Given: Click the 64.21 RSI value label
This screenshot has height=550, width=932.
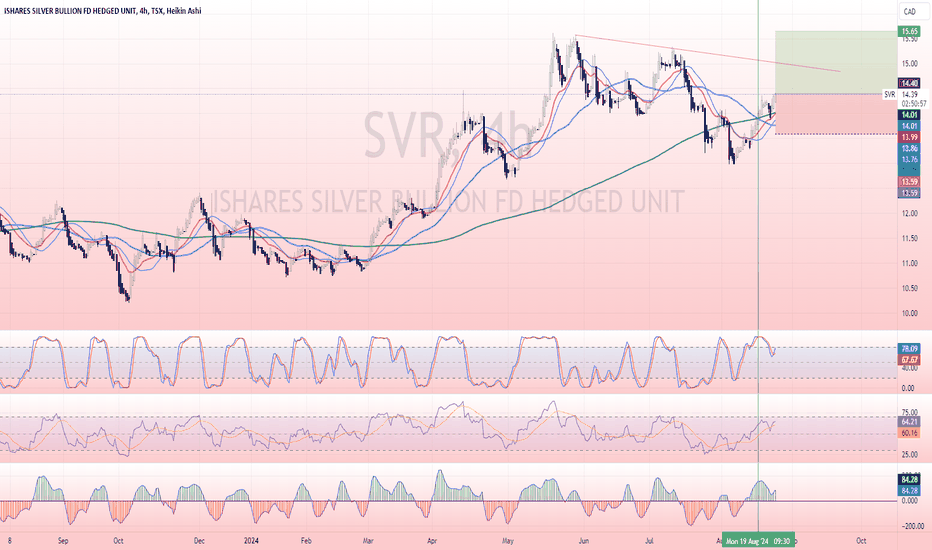Looking at the screenshot, I should [909, 422].
